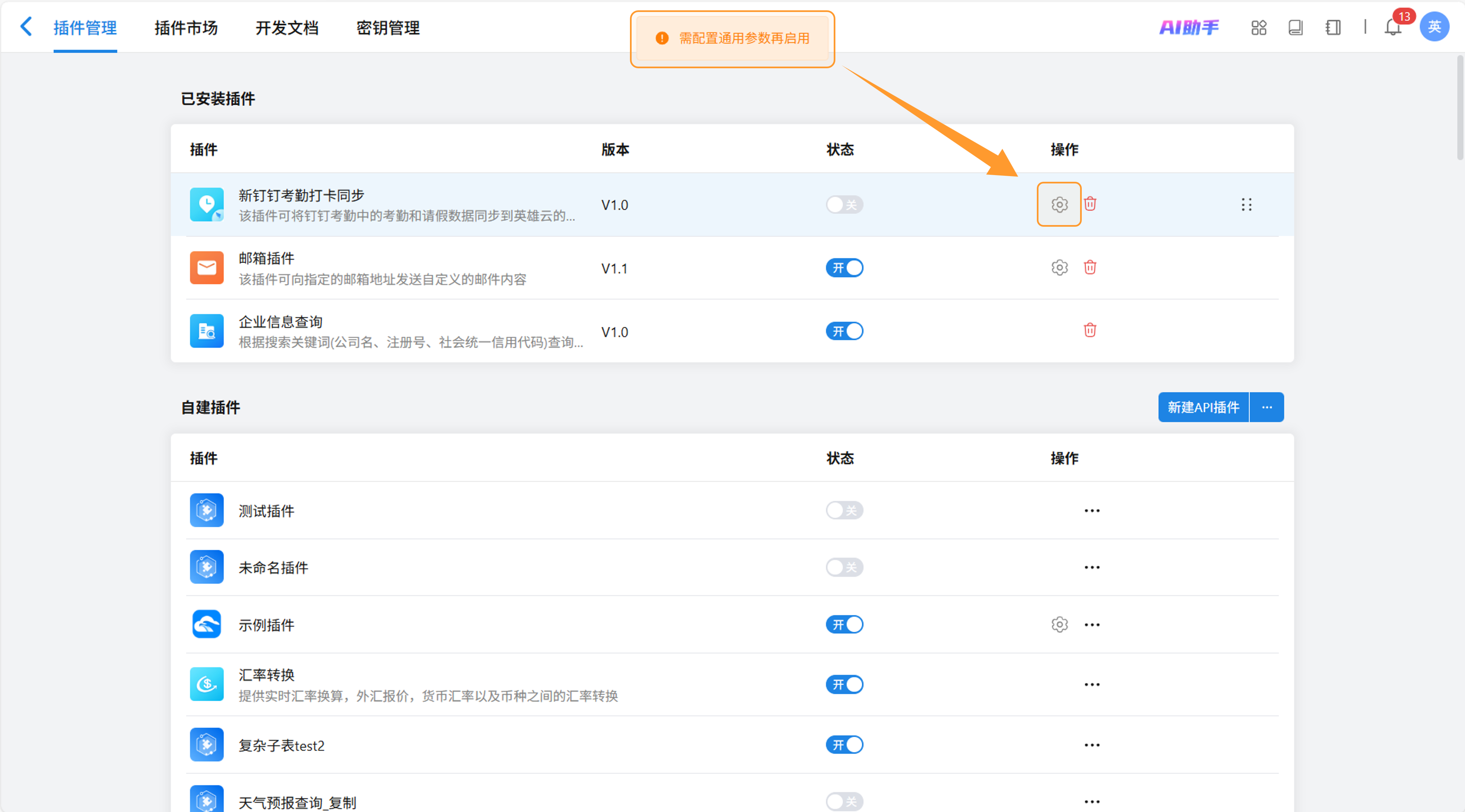
Task: Open more options menu for 复杂子表test2
Action: pyautogui.click(x=1091, y=745)
